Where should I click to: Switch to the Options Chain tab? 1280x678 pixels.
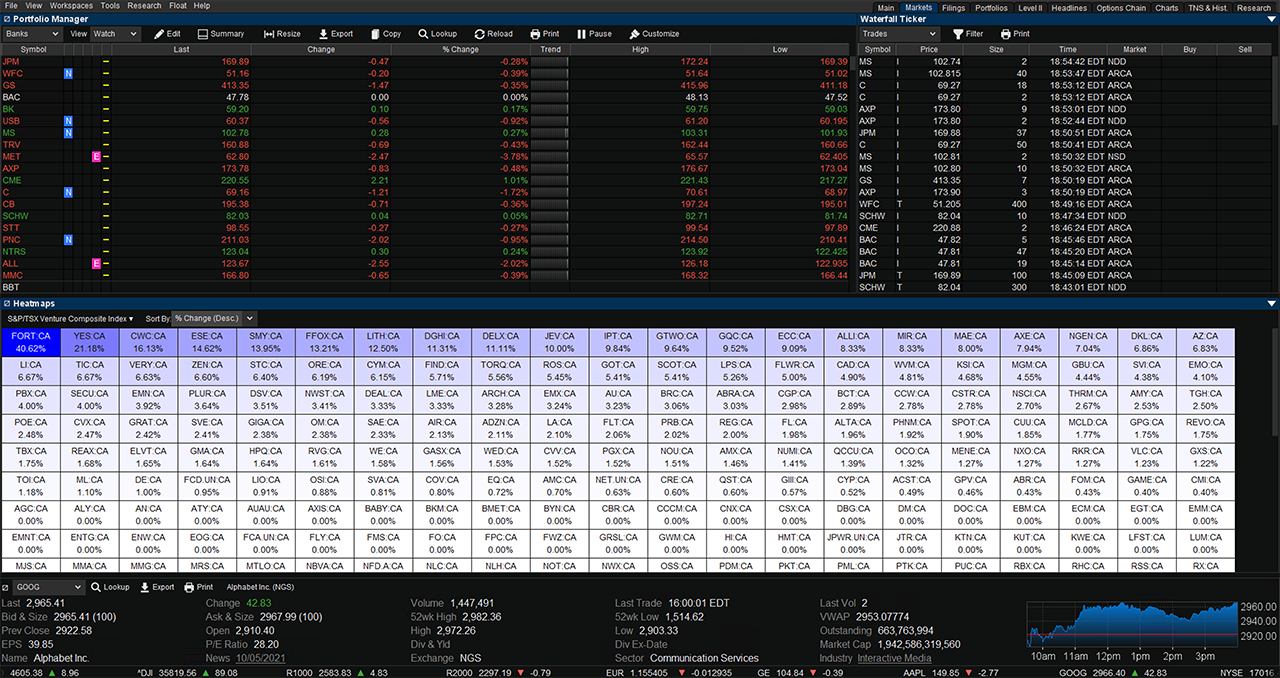(1121, 8)
